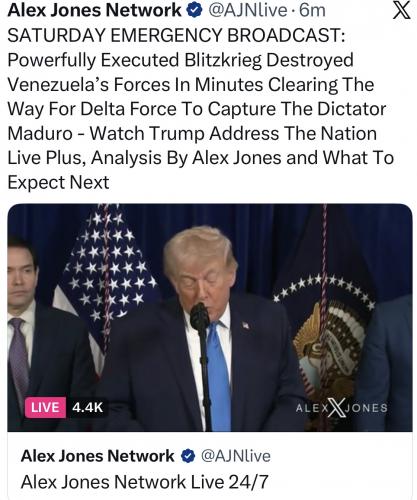Screen dimensions: 417x500
Task: Click the presidential seal flag in video
Action: [328, 330]
